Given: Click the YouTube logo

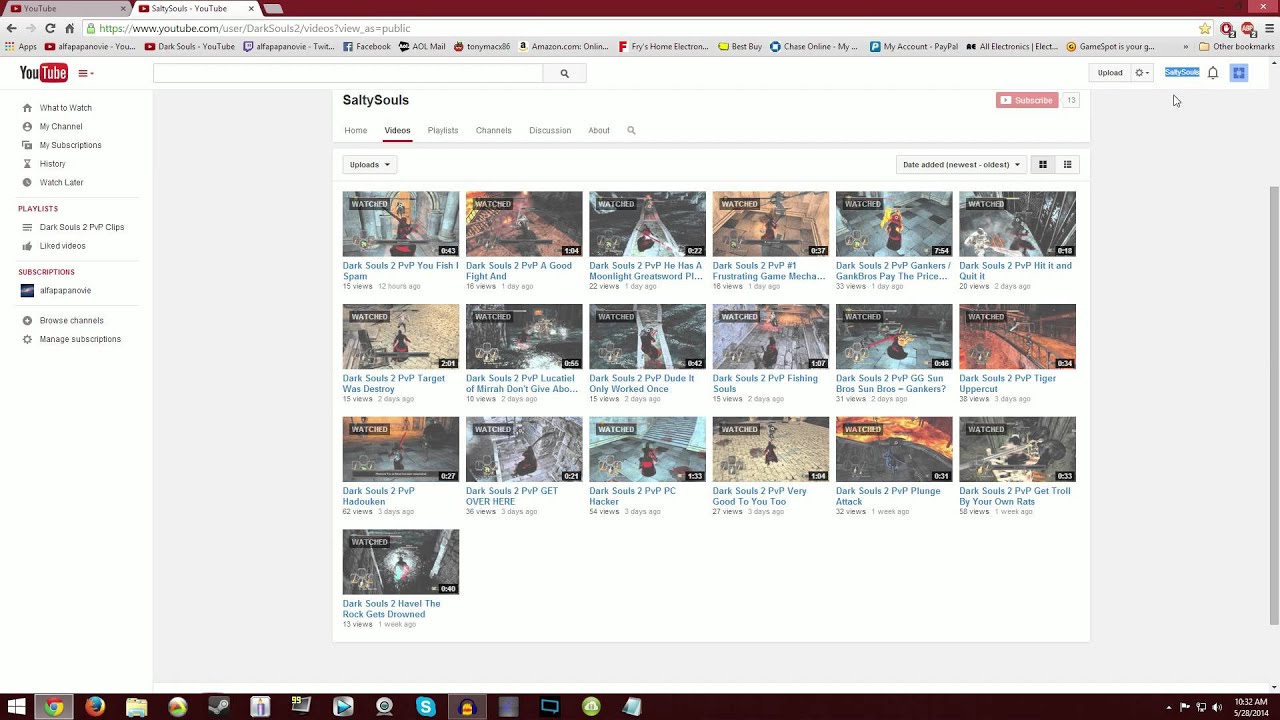Looking at the screenshot, I should 44,73.
